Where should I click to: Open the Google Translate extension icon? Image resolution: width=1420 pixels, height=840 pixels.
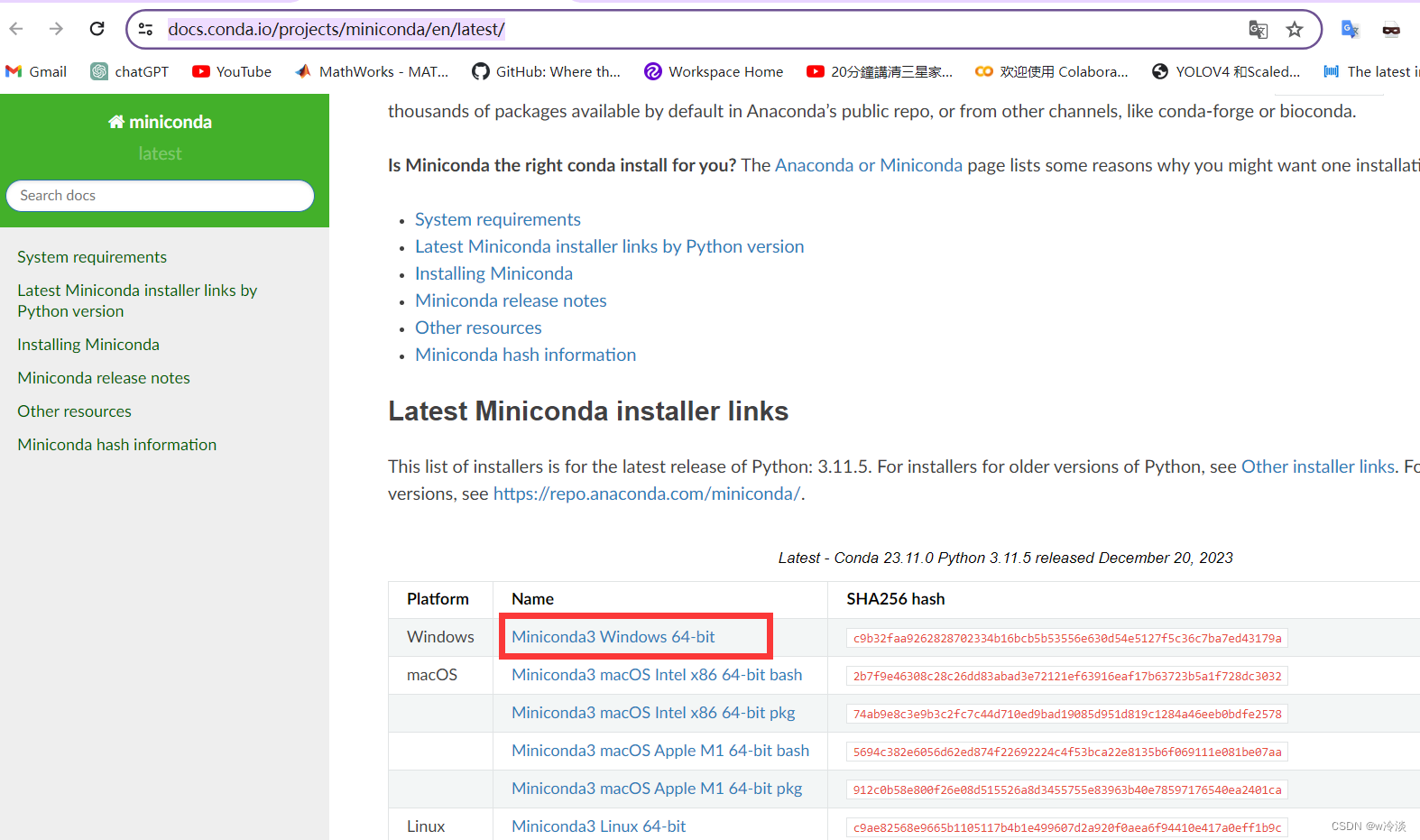[1350, 29]
